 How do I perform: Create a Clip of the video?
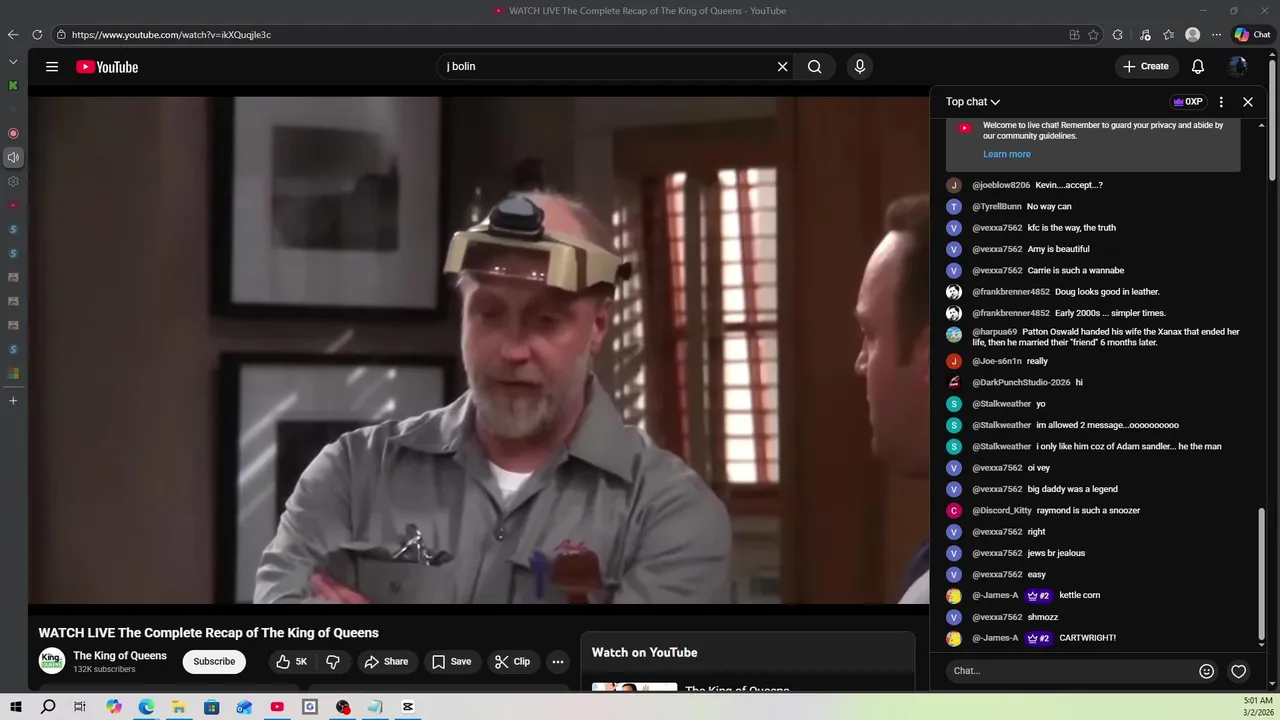512,662
